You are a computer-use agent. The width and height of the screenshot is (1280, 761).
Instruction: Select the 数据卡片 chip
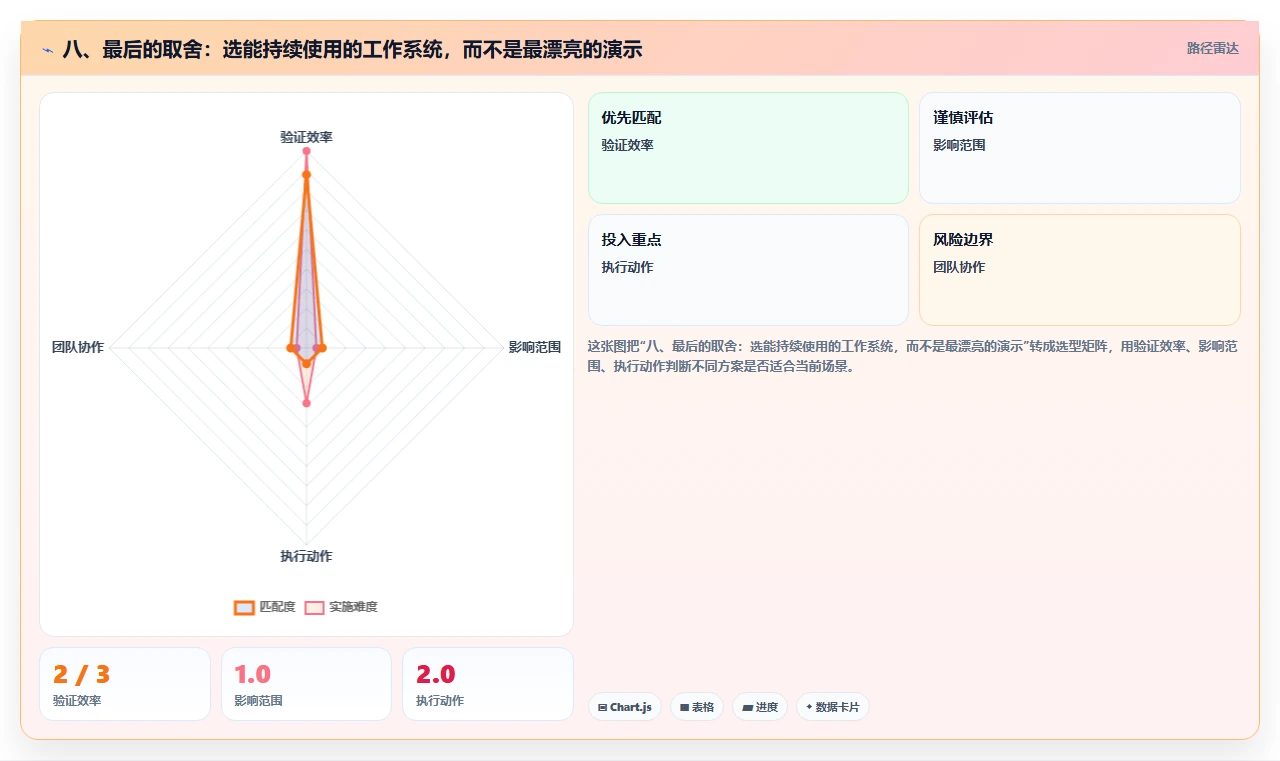coord(833,707)
